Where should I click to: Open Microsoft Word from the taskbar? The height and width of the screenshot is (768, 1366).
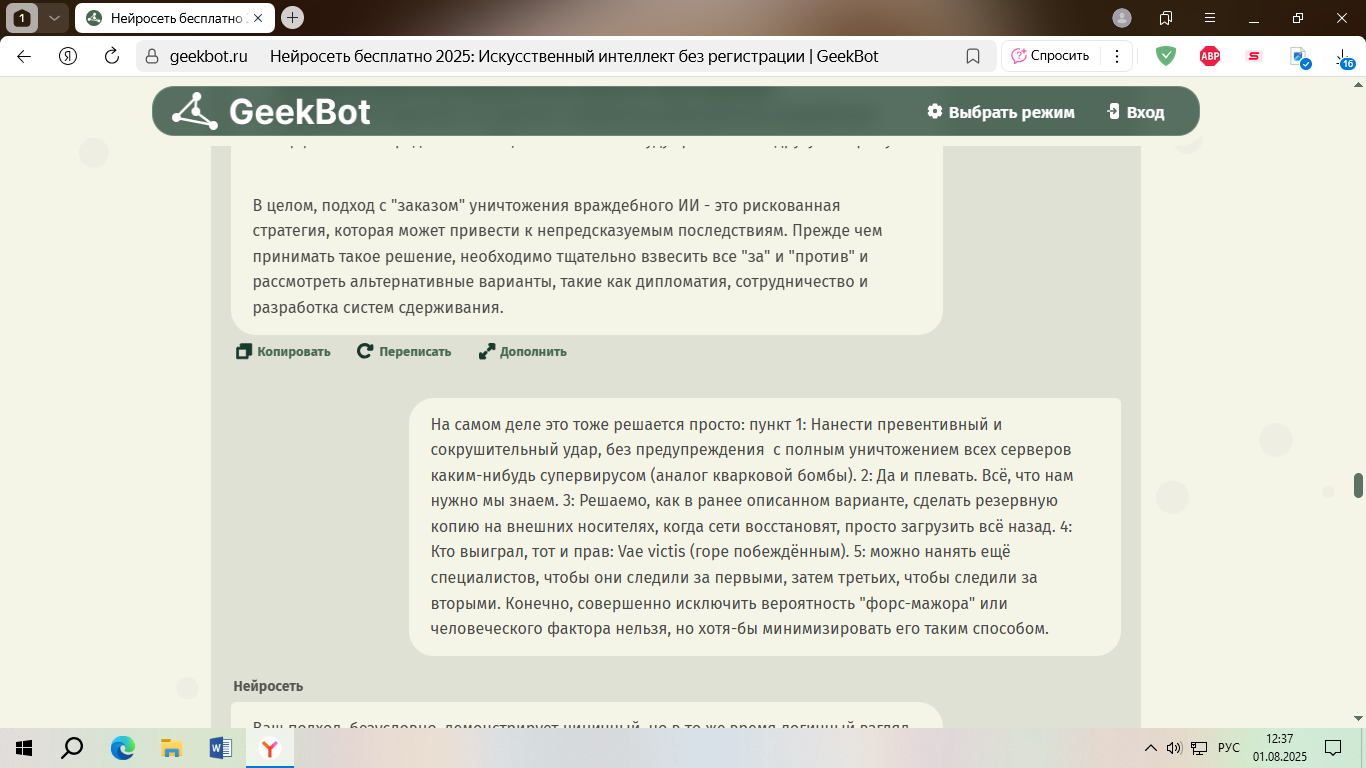220,748
